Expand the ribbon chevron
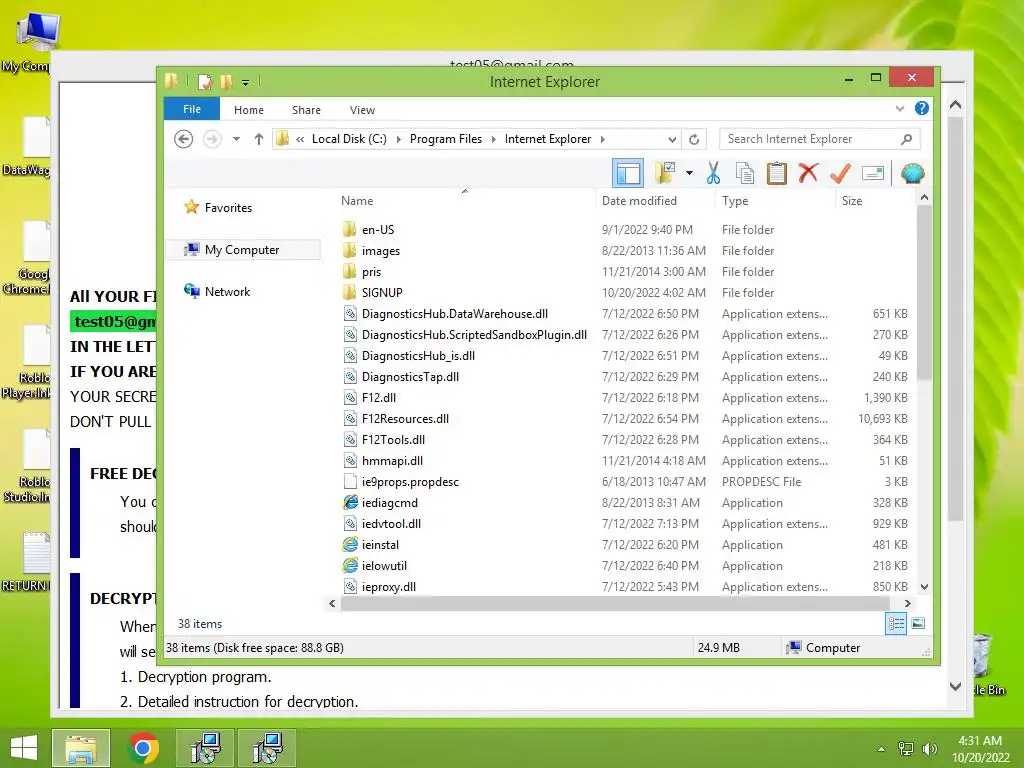The width and height of the screenshot is (1024, 768). pos(900,108)
